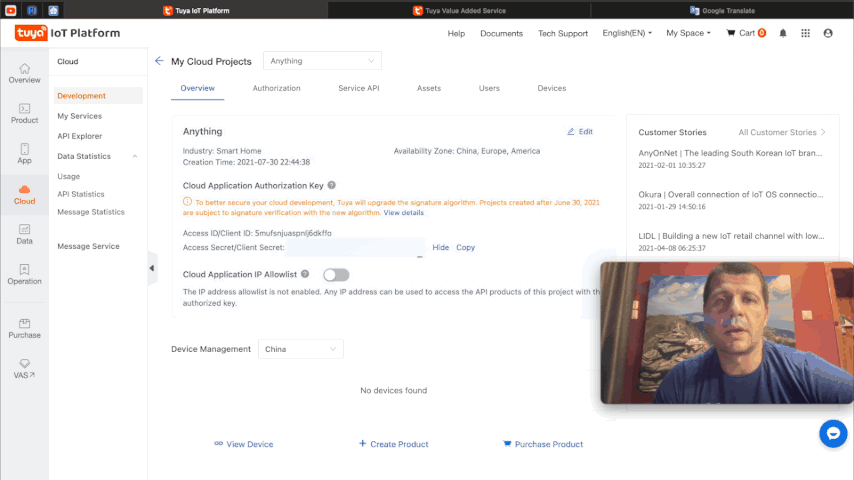Open the China device management dropdown
This screenshot has height=480, width=854.
pos(301,349)
